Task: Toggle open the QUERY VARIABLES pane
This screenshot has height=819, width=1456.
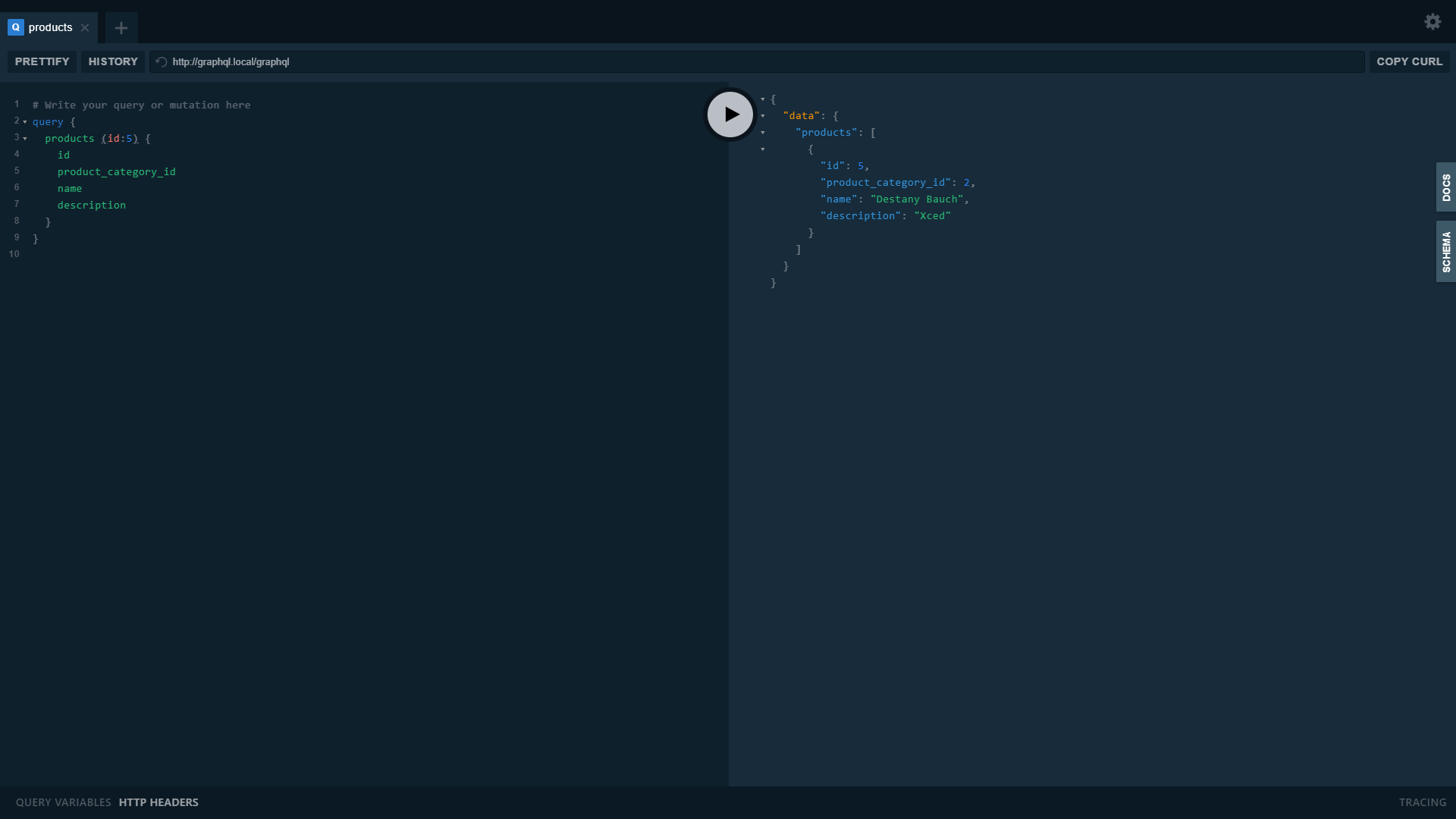Action: [62, 802]
